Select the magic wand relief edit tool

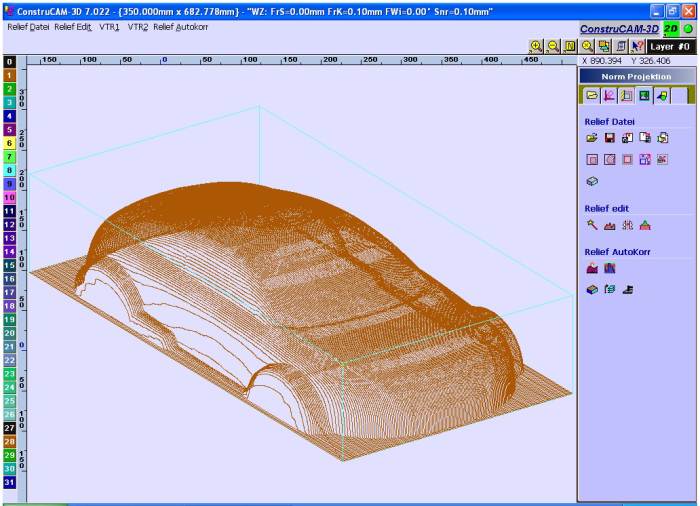point(592,226)
